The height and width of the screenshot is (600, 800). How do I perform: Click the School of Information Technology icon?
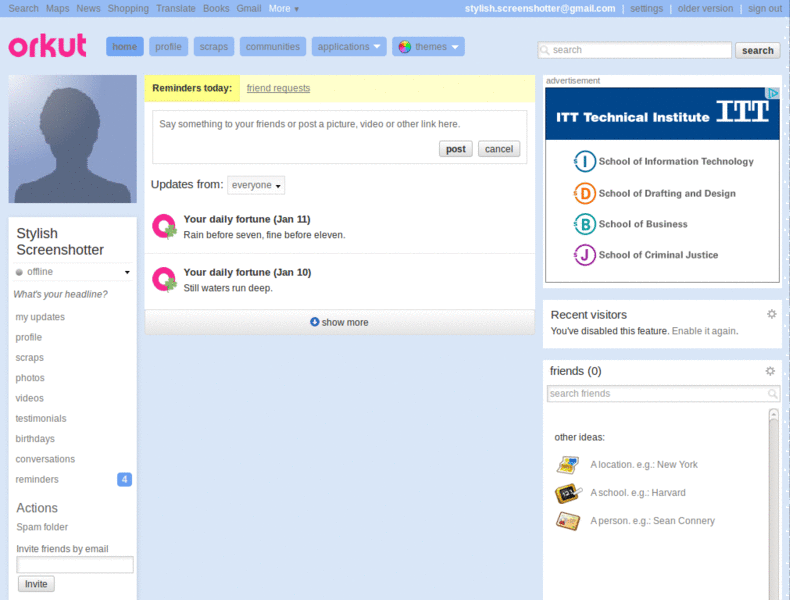(x=585, y=162)
